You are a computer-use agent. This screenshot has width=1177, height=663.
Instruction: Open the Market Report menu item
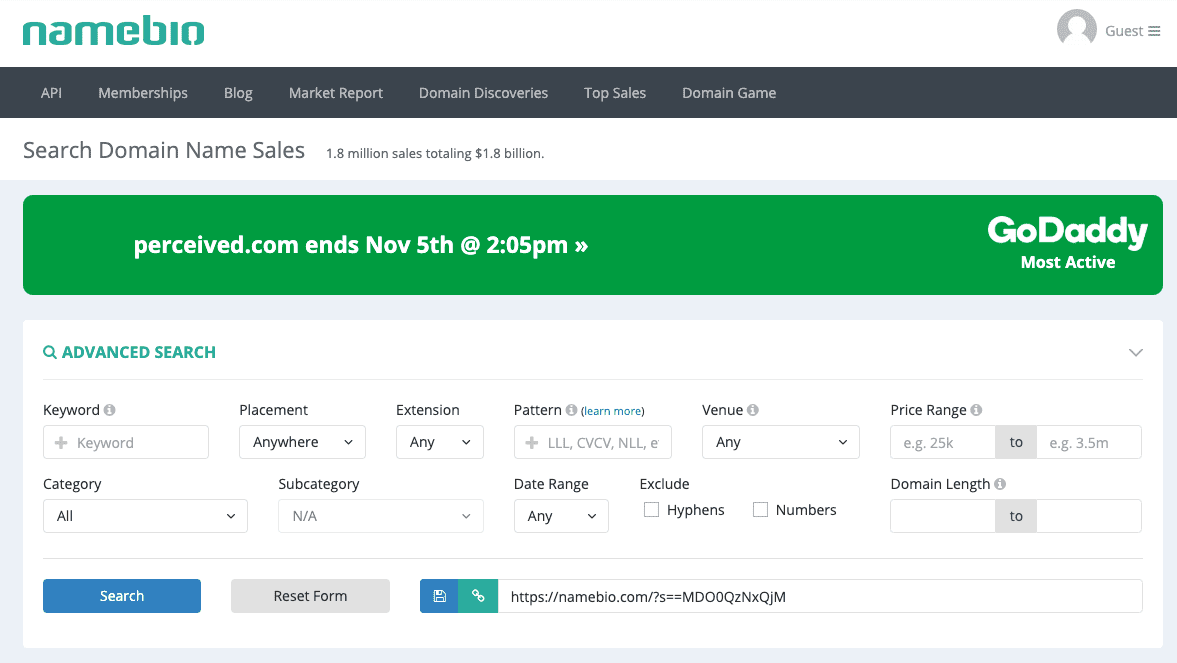[336, 93]
